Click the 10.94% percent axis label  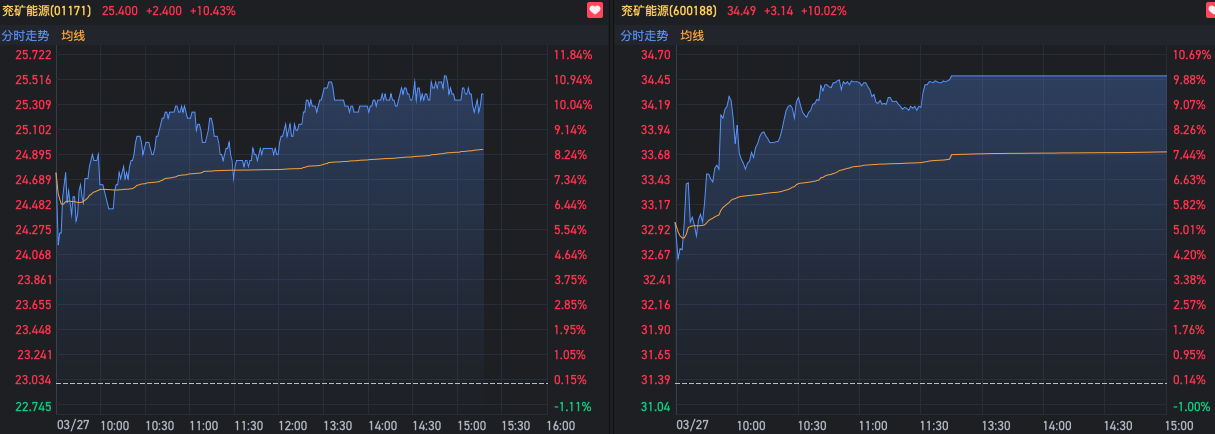(573, 80)
